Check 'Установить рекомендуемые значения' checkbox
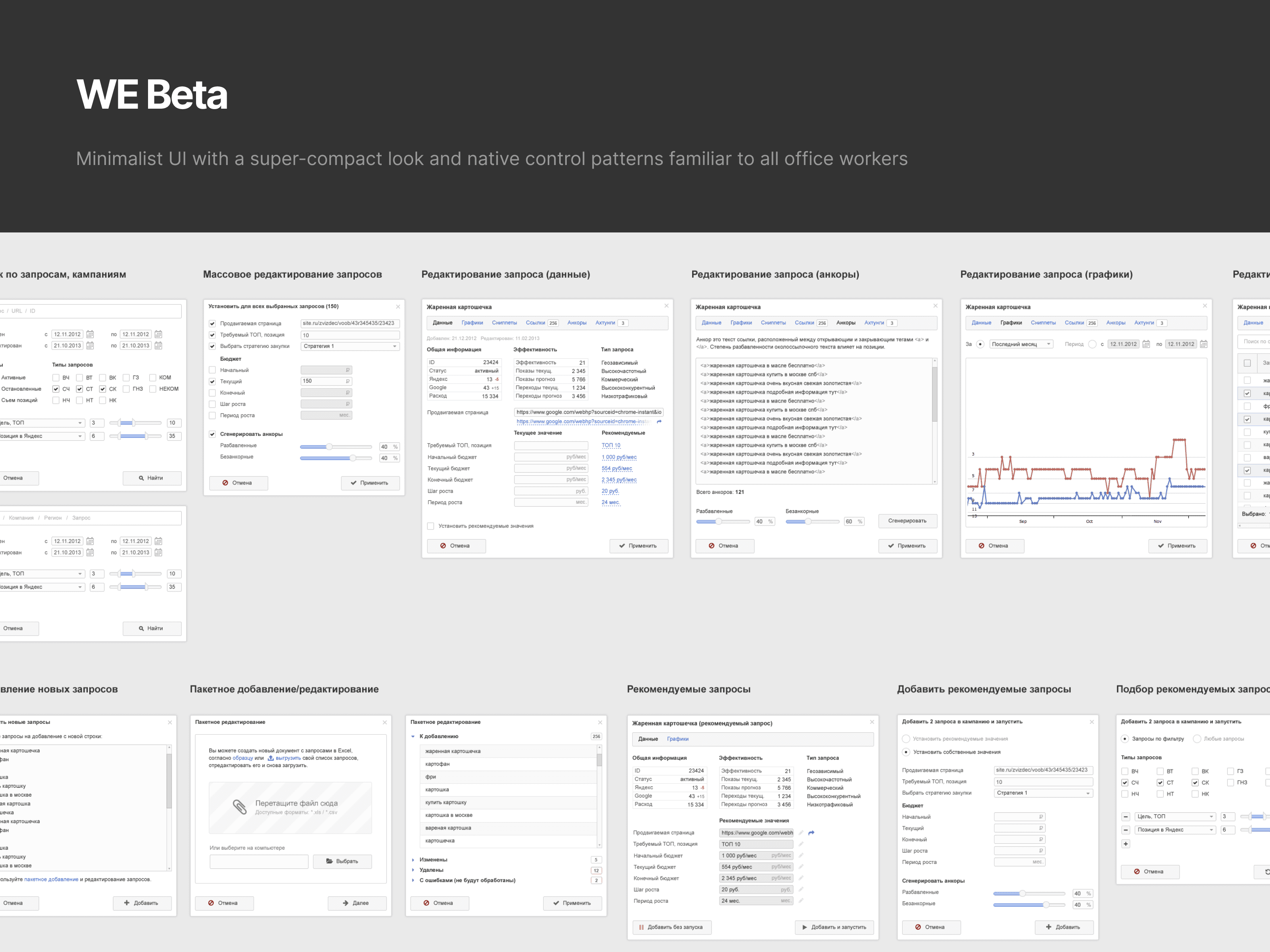Screen dimensions: 1270x952 pos(431,526)
